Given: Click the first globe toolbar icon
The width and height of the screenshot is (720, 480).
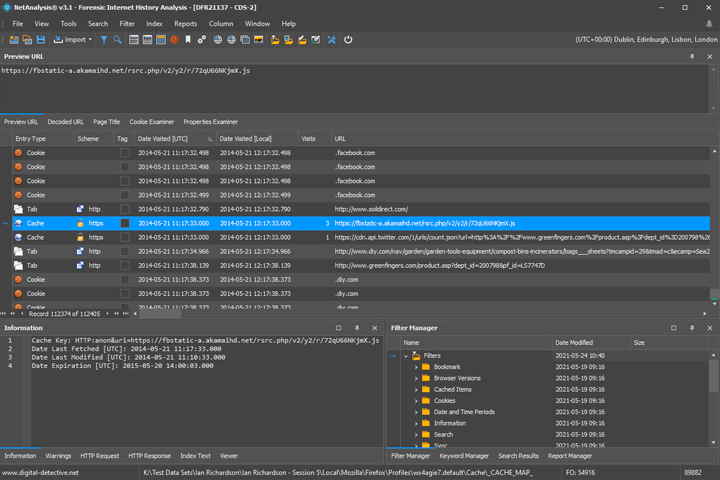Looking at the screenshot, I should pos(218,40).
